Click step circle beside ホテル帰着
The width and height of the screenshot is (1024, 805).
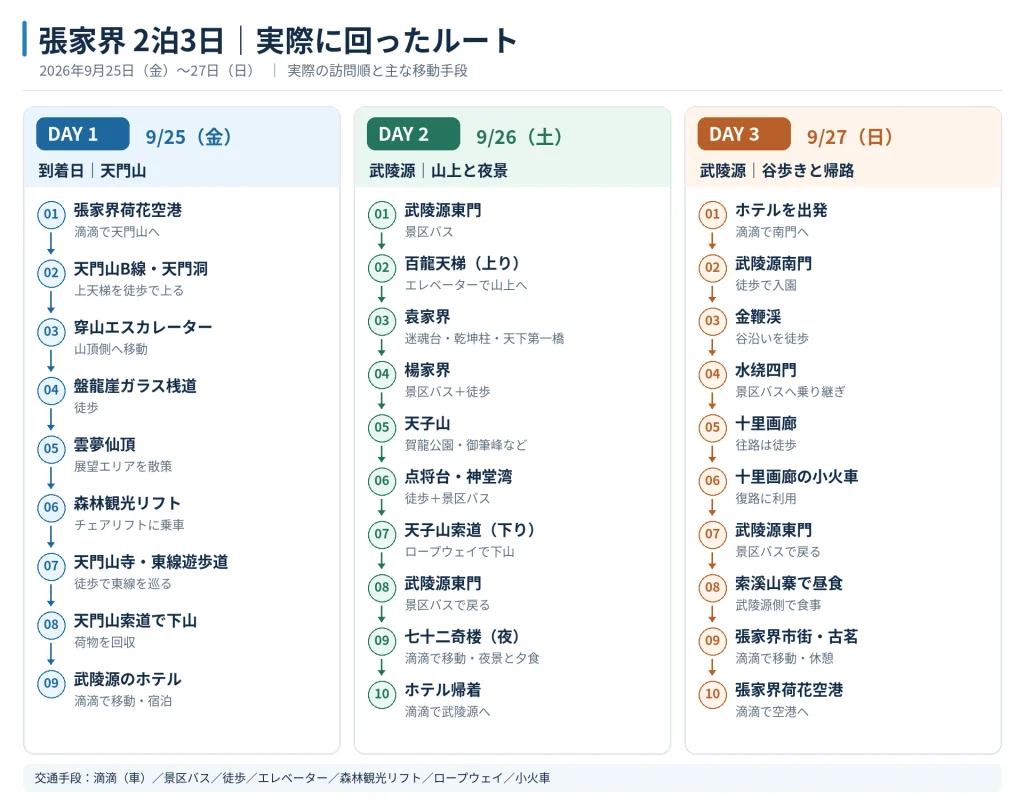coord(382,694)
